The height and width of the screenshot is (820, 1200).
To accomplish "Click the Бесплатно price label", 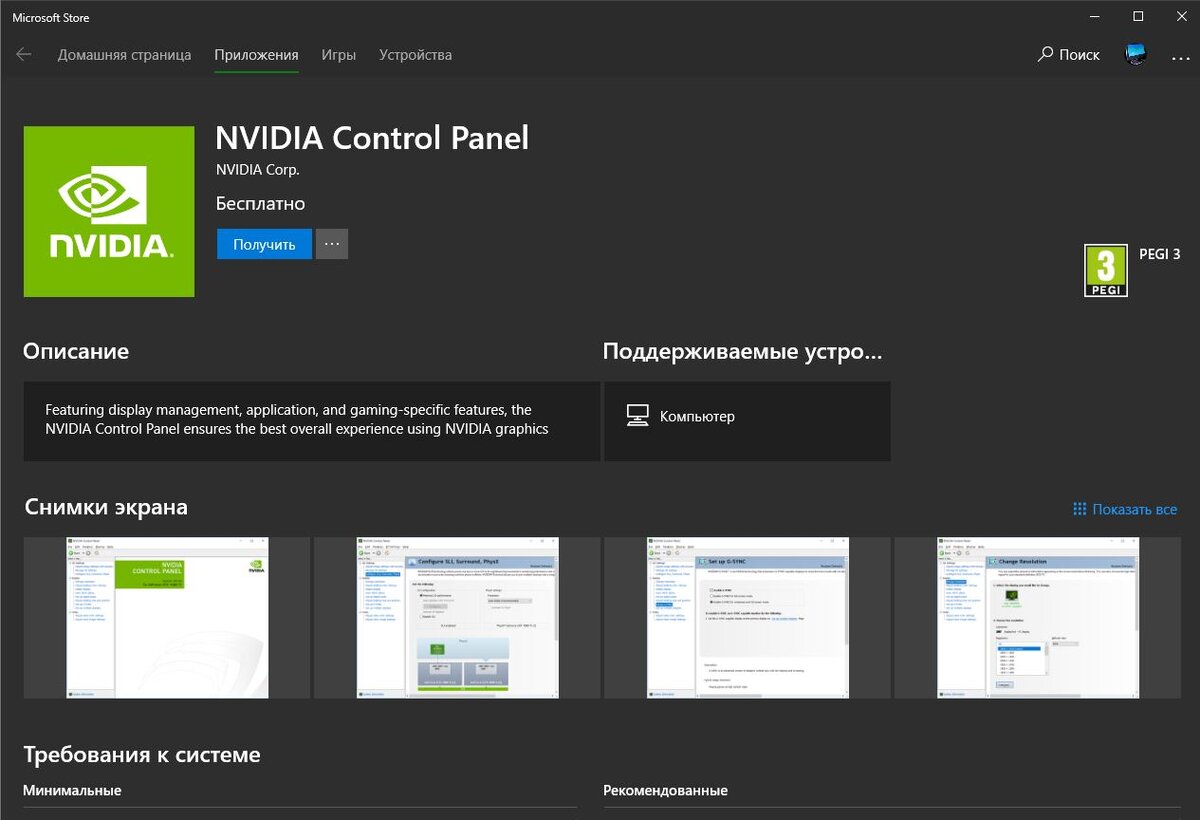I will pyautogui.click(x=261, y=204).
